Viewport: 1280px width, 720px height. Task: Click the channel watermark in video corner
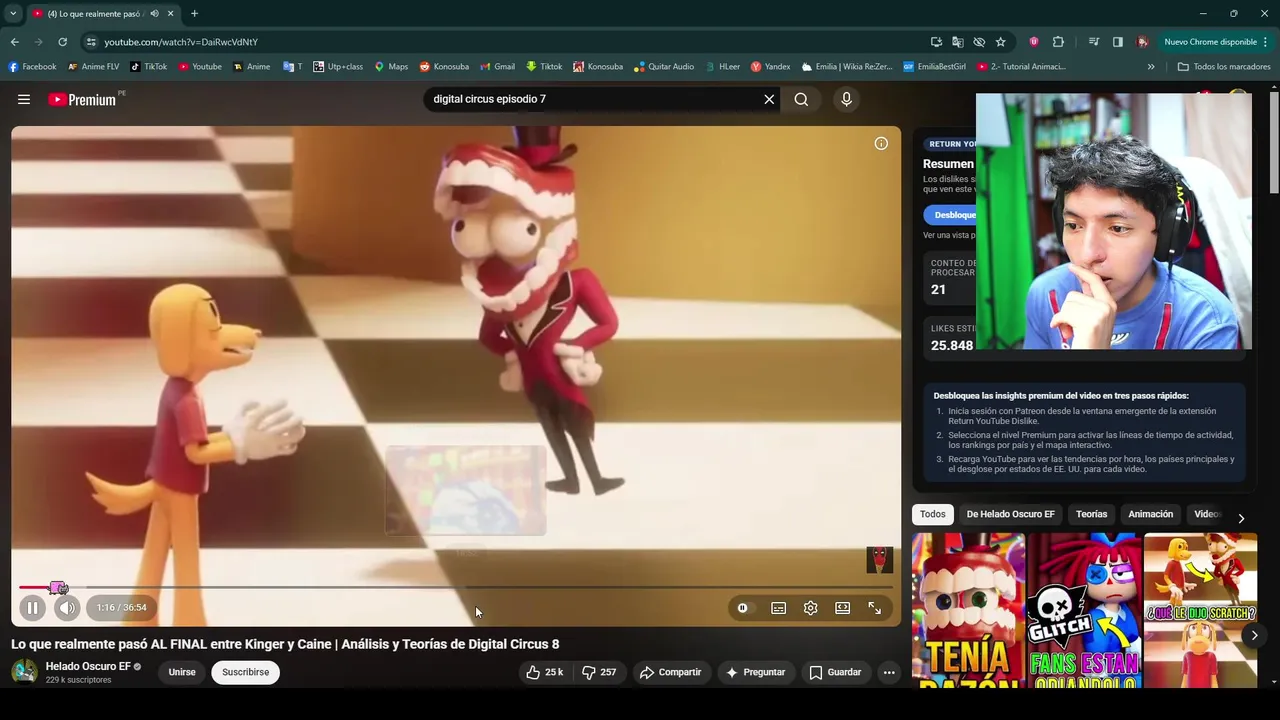coord(879,559)
